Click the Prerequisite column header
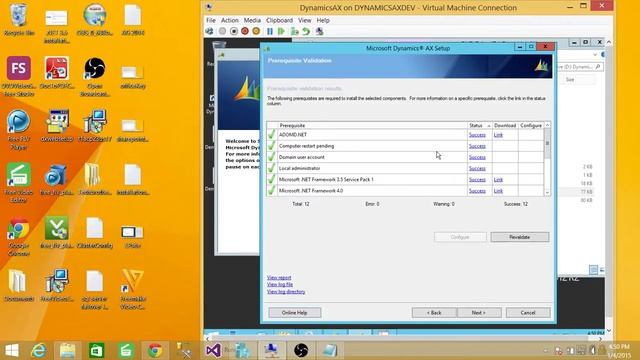The width and height of the screenshot is (640, 360). [373, 125]
